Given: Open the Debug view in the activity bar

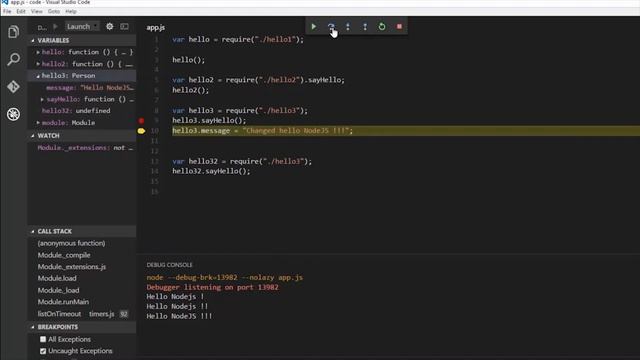Looking at the screenshot, I should click(x=13, y=114).
